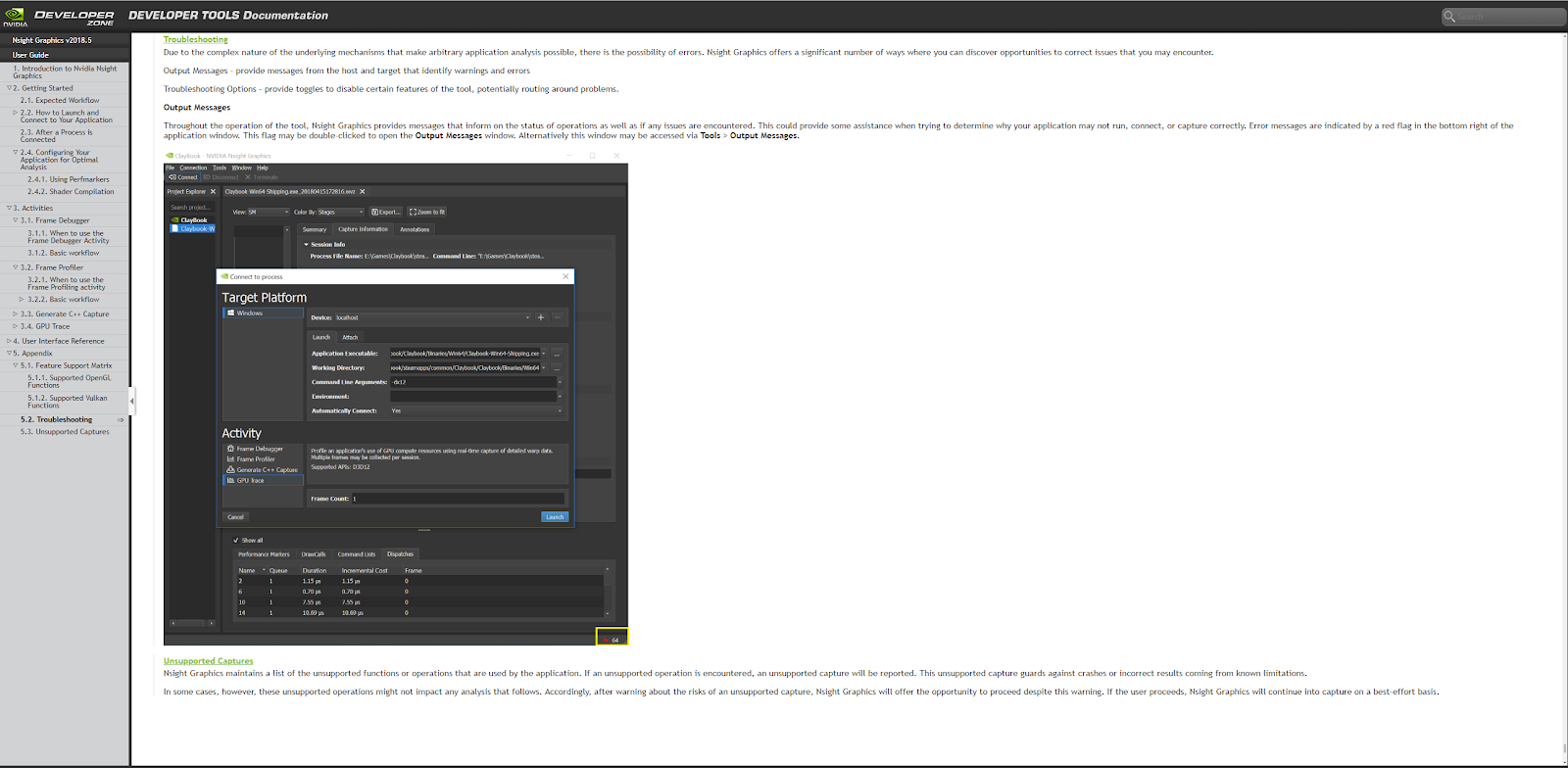The height and width of the screenshot is (768, 1568).
Task: Click the Search project field
Action: click(x=191, y=208)
